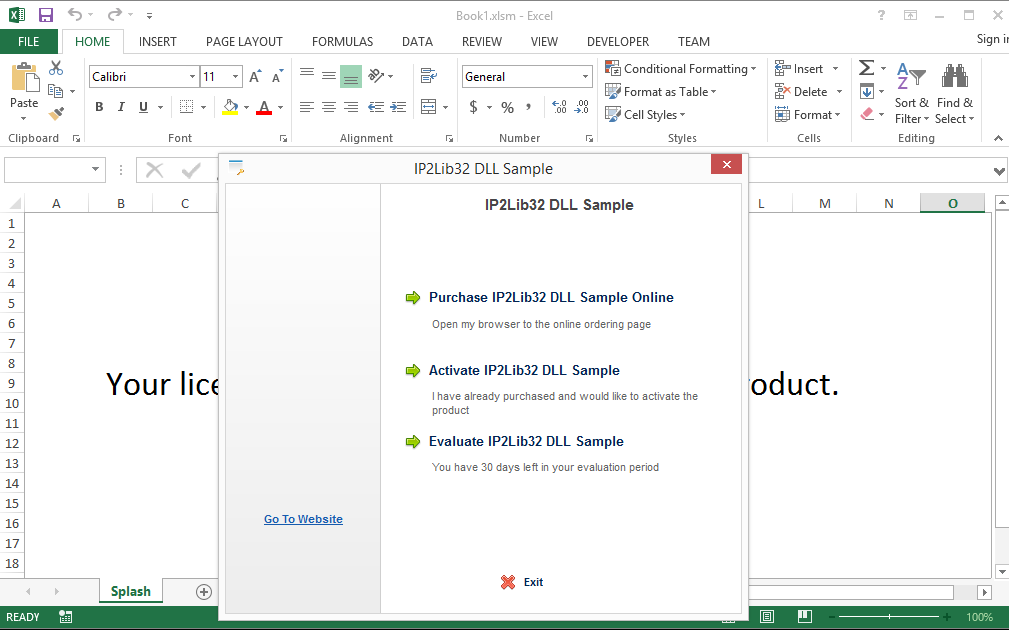Click the Paste clipboard icon
1009x630 pixels.
point(24,78)
